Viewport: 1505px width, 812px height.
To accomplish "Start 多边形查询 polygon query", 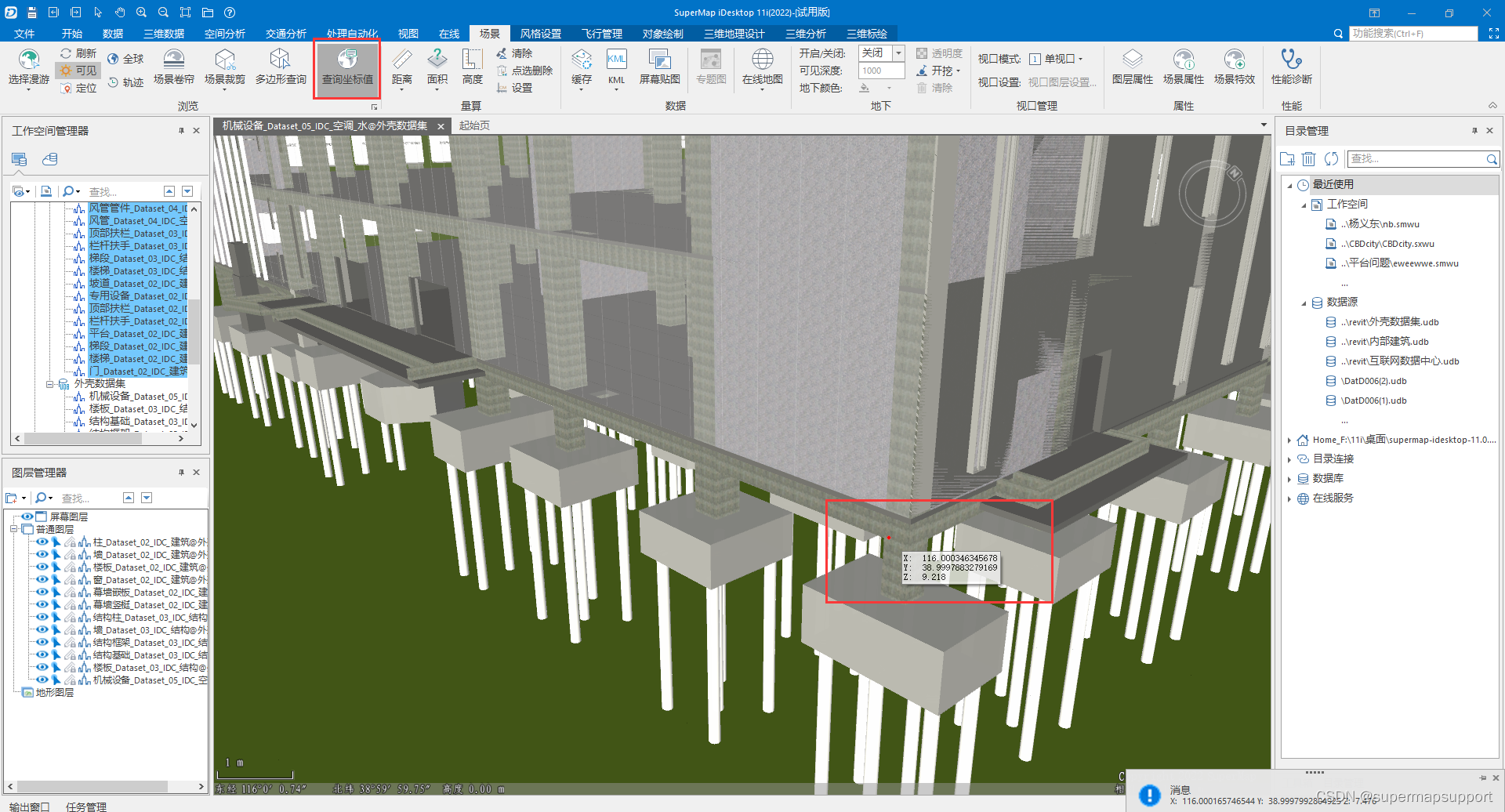I will coord(281,67).
